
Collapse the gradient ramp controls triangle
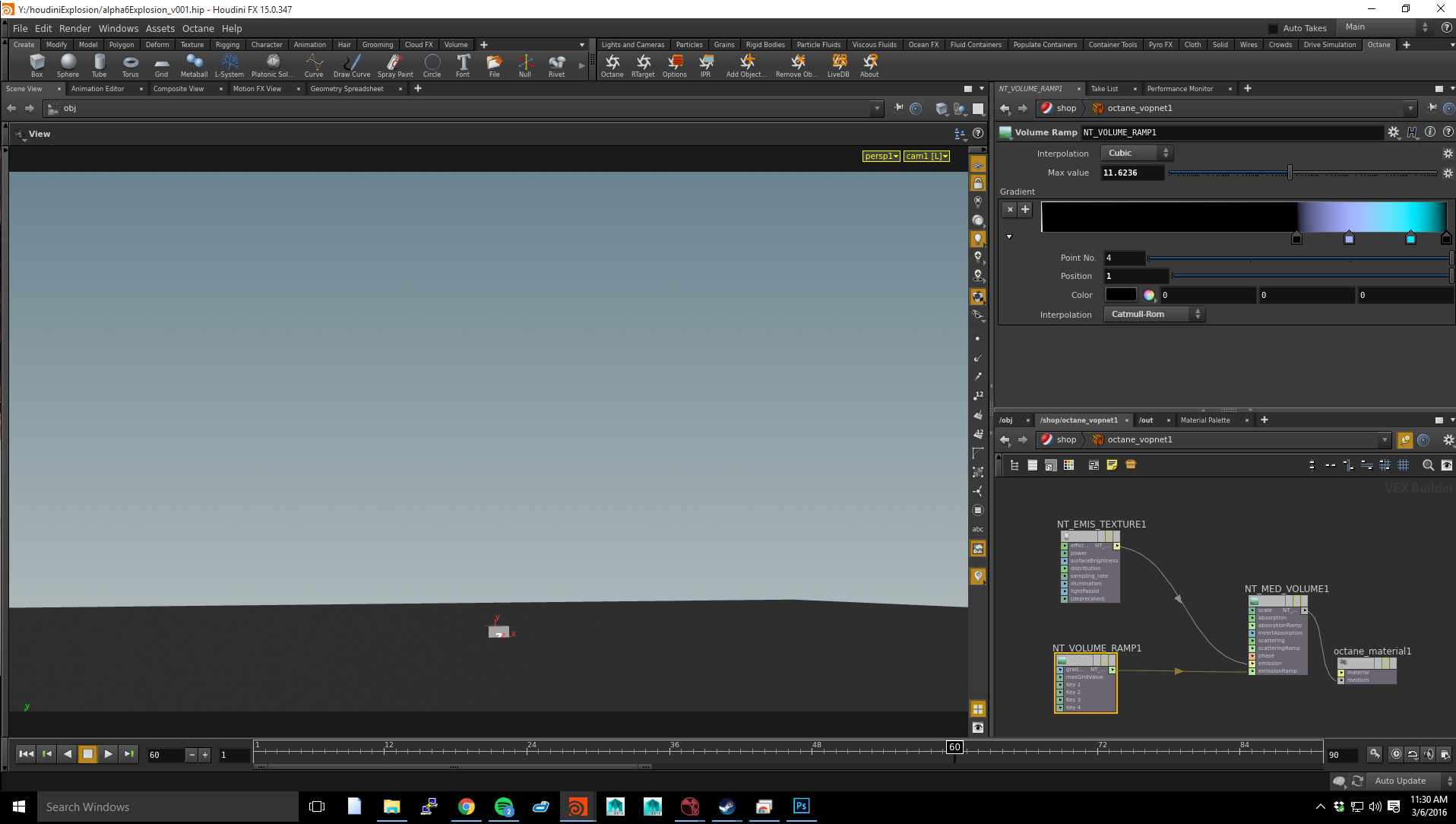1009,237
